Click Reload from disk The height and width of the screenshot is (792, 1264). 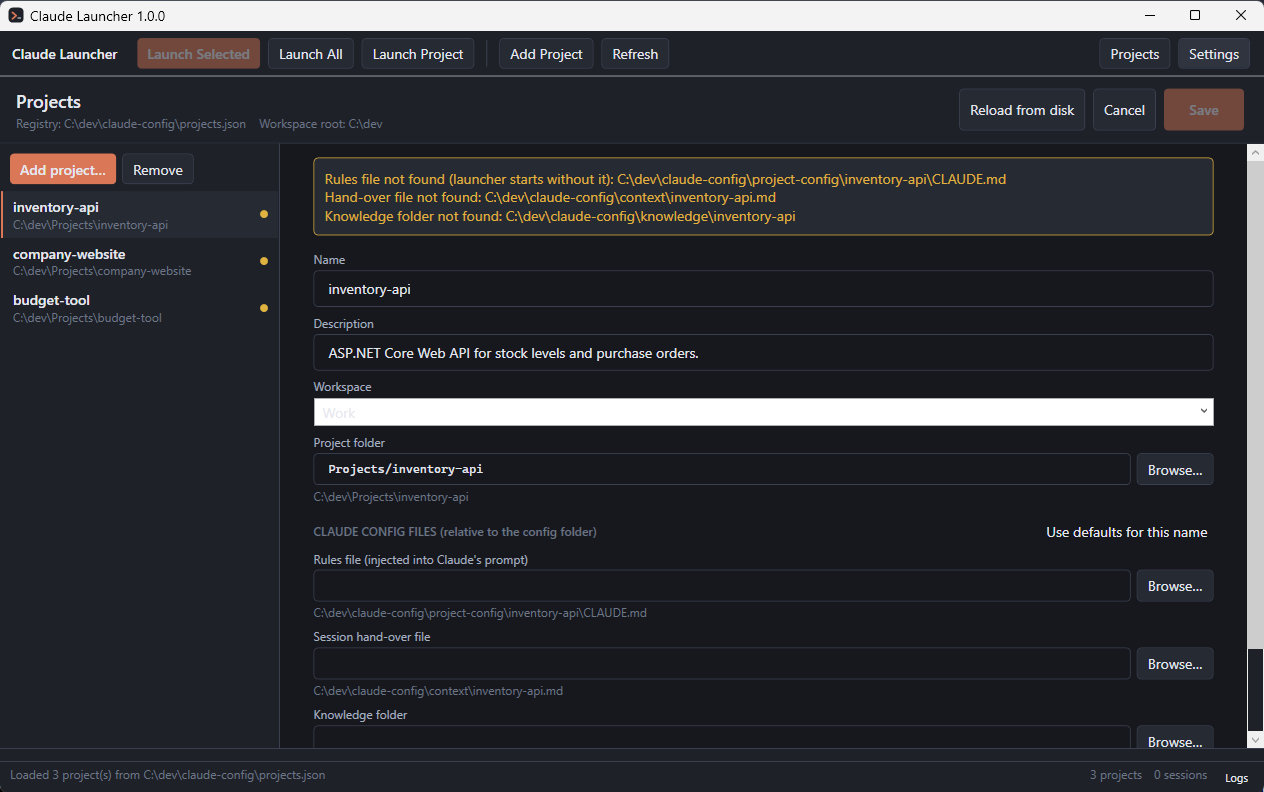1022,110
